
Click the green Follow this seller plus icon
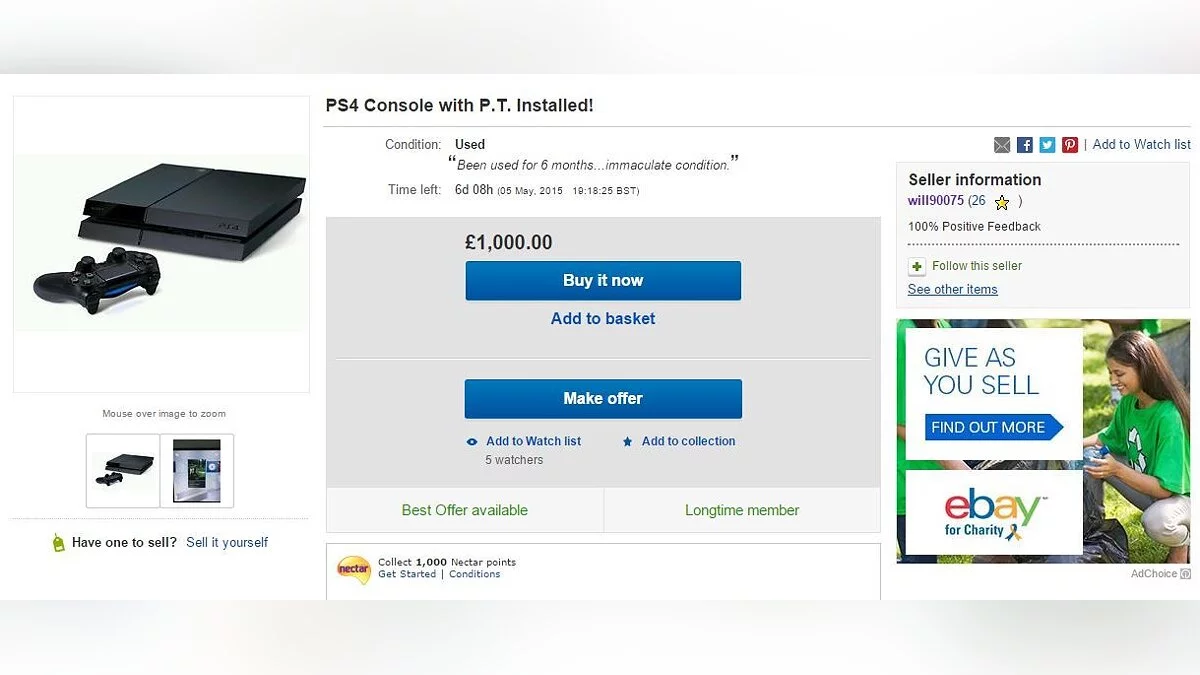click(x=917, y=266)
